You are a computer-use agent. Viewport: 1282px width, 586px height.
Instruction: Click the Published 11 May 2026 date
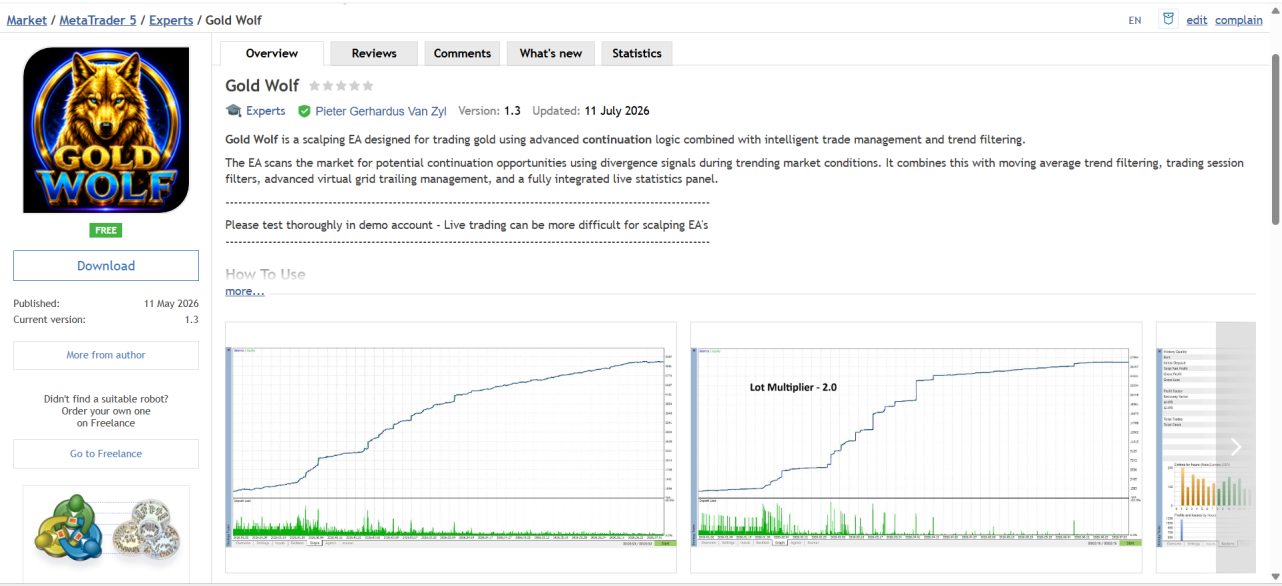point(171,303)
